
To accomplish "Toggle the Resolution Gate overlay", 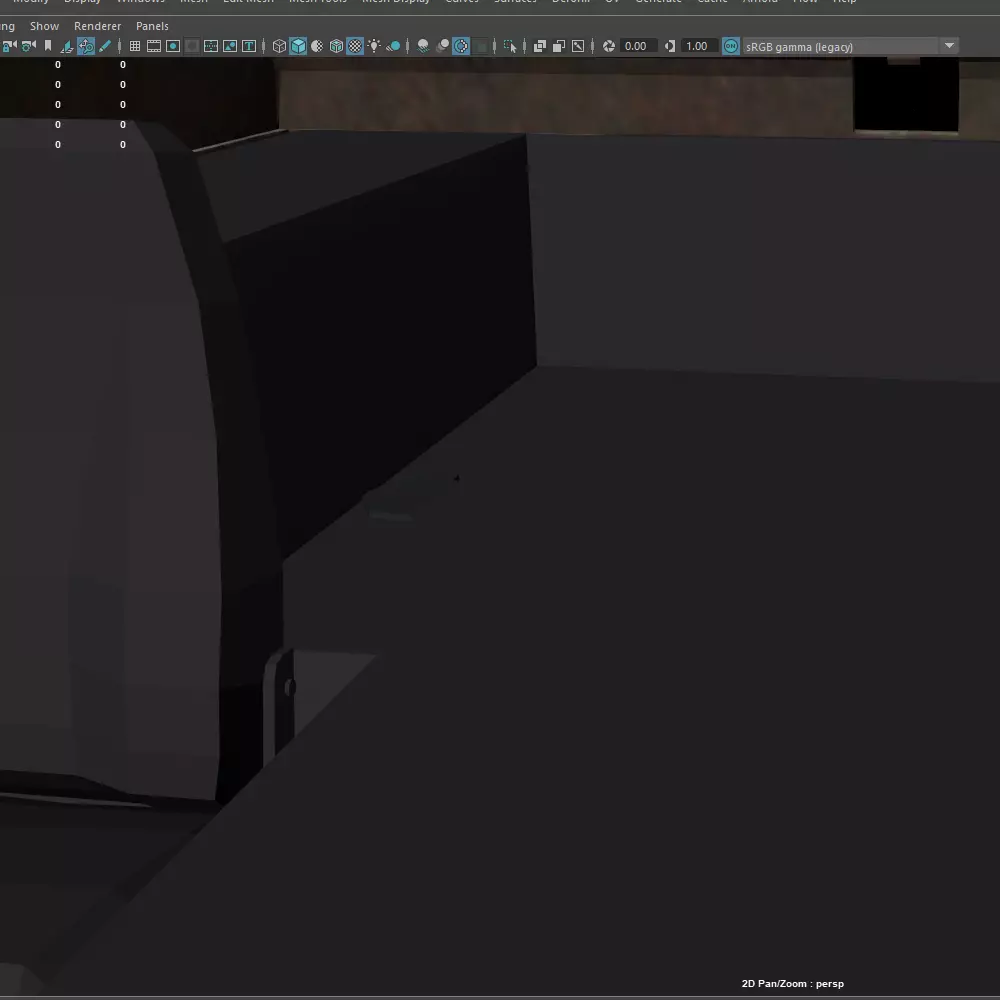I will click(x=173, y=46).
